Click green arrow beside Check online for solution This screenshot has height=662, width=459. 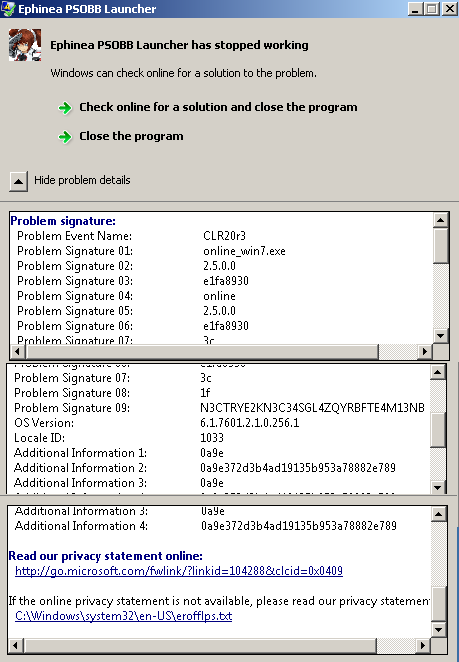pos(65,108)
